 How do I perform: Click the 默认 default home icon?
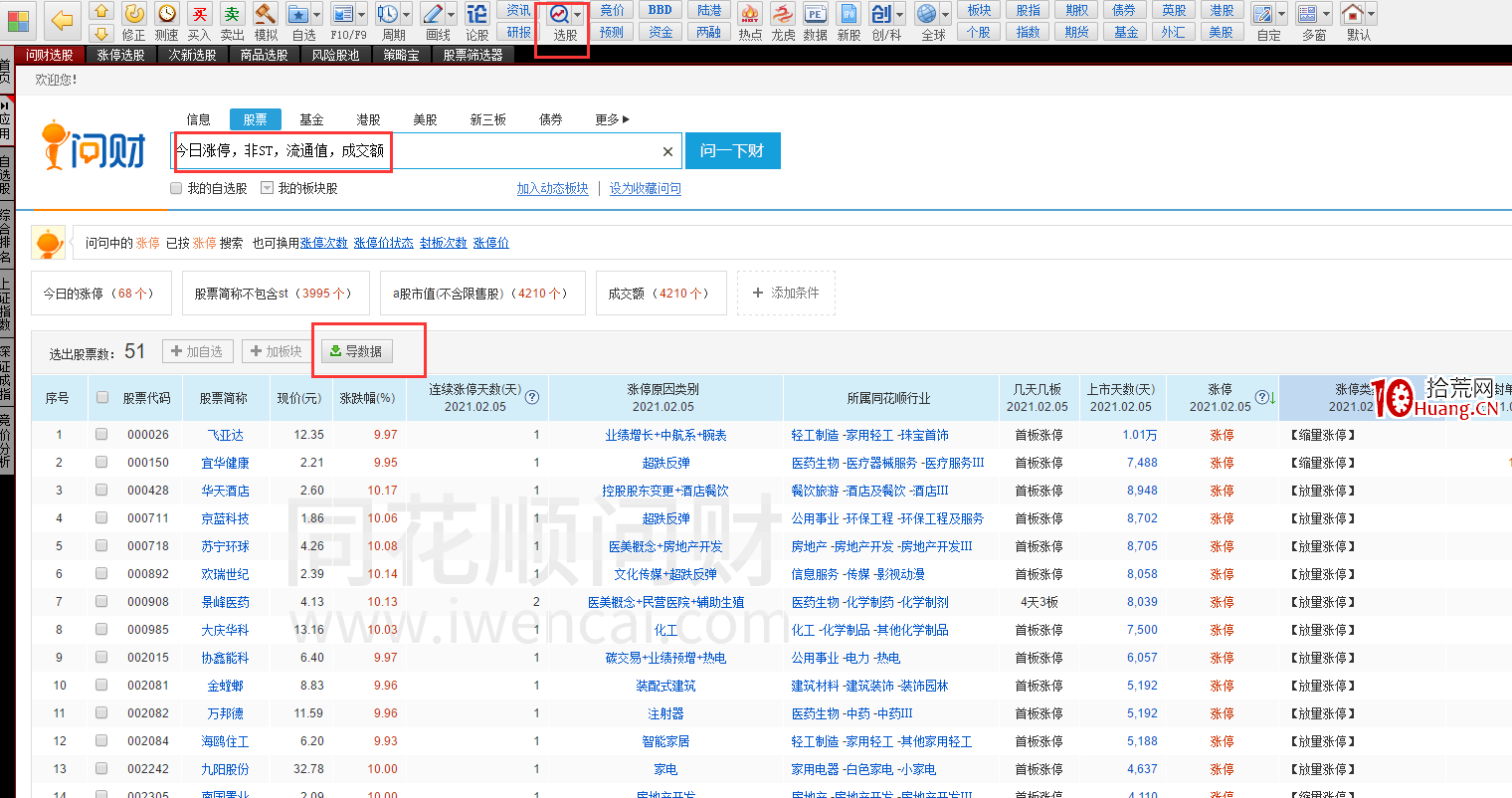[x=1353, y=13]
